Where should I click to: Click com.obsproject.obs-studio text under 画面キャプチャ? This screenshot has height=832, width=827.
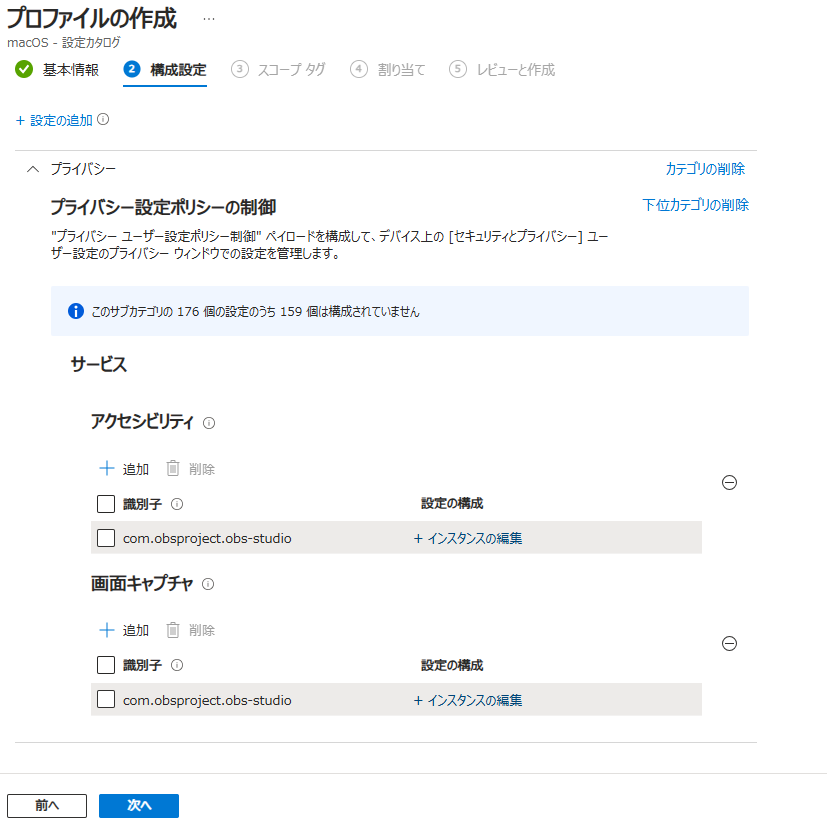207,700
